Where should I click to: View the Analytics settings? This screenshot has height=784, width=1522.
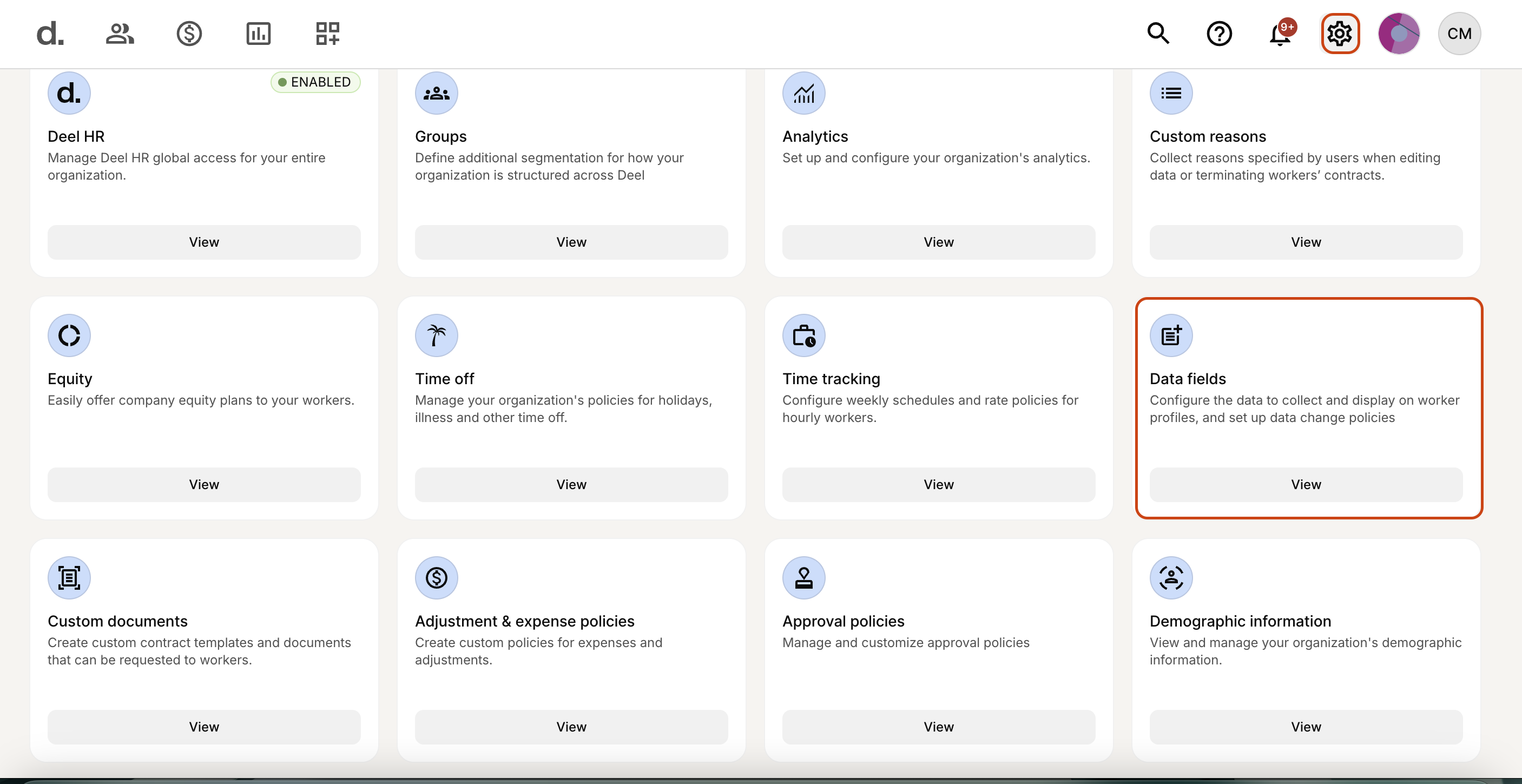(939, 242)
